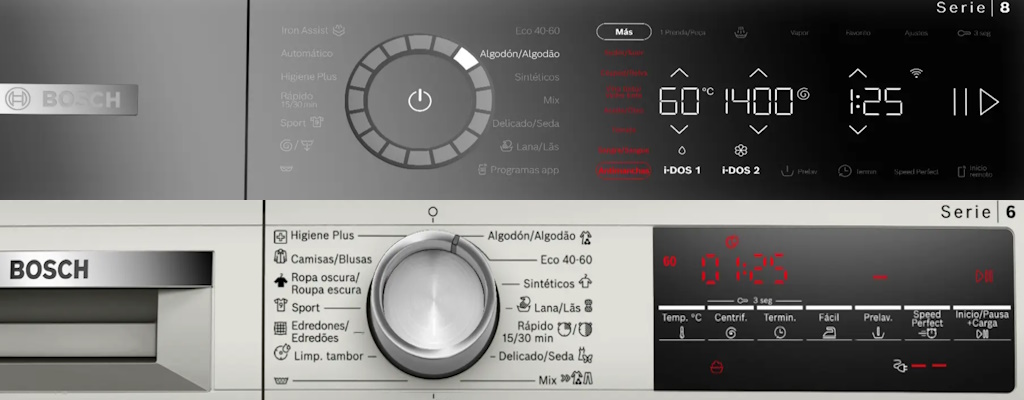Click the Mix label on the Serie 6 dial

pos(547,380)
